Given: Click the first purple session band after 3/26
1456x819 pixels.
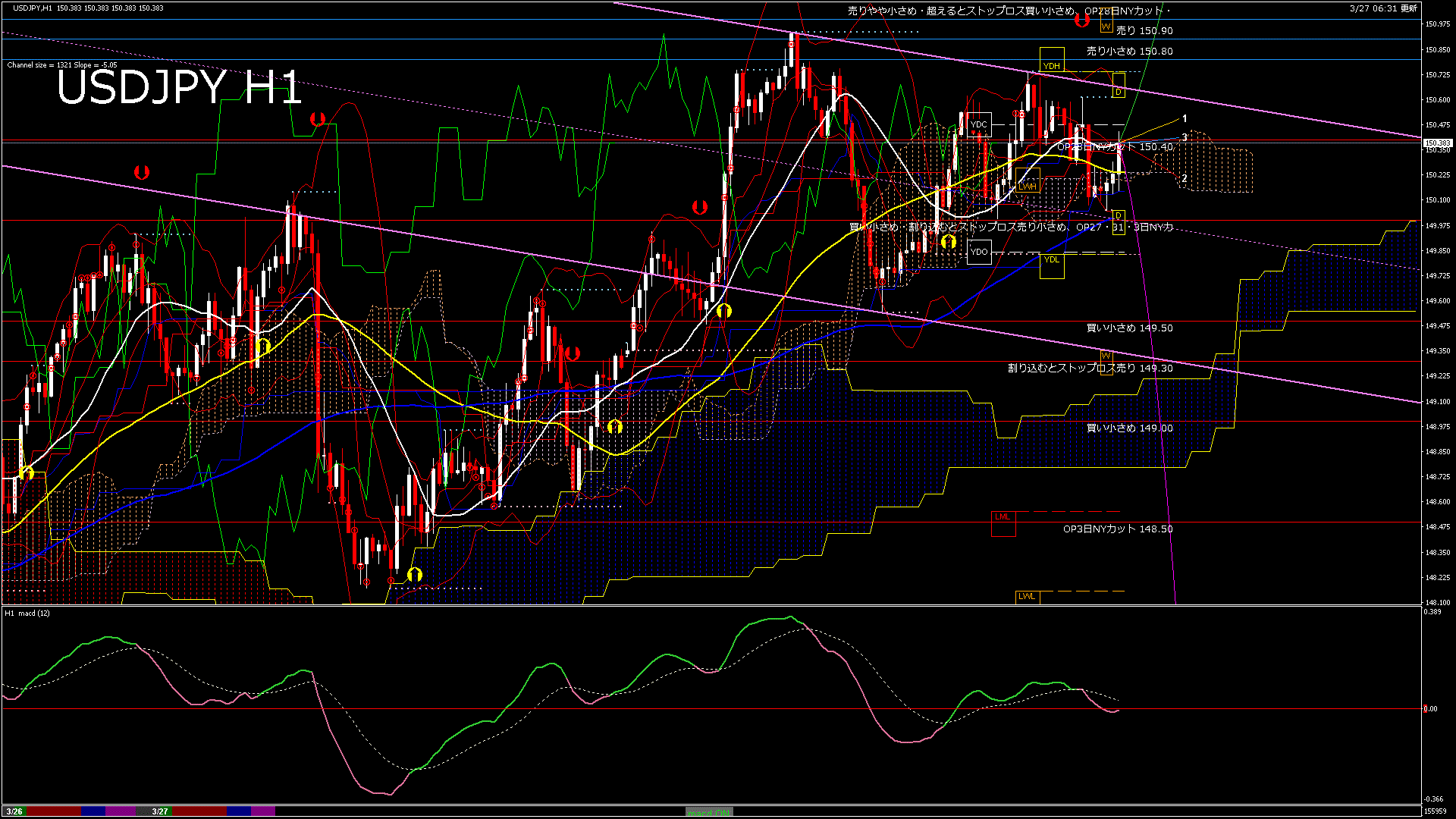Looking at the screenshot, I should (x=120, y=811).
